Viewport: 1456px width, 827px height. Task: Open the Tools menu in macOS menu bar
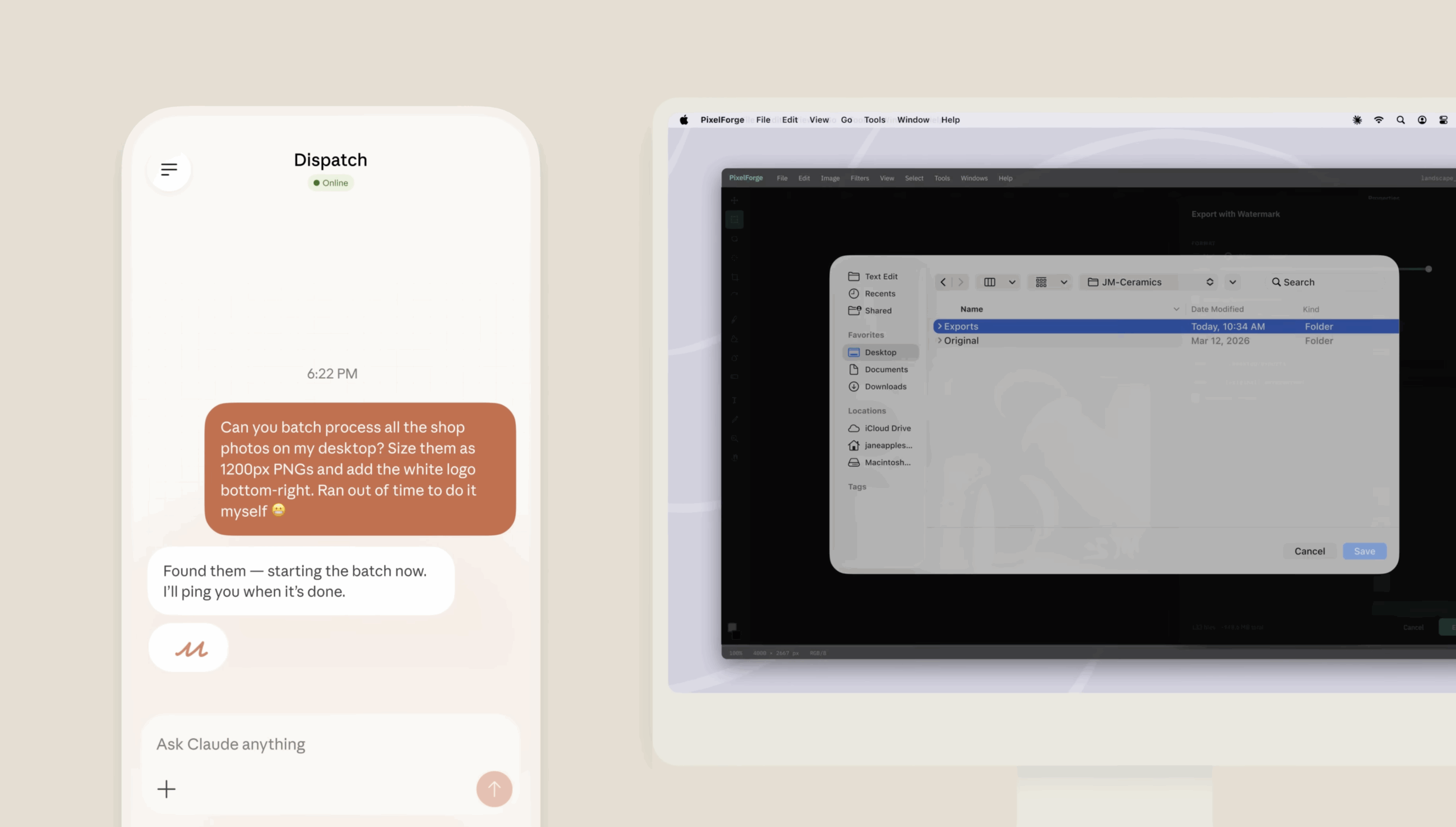pos(874,120)
